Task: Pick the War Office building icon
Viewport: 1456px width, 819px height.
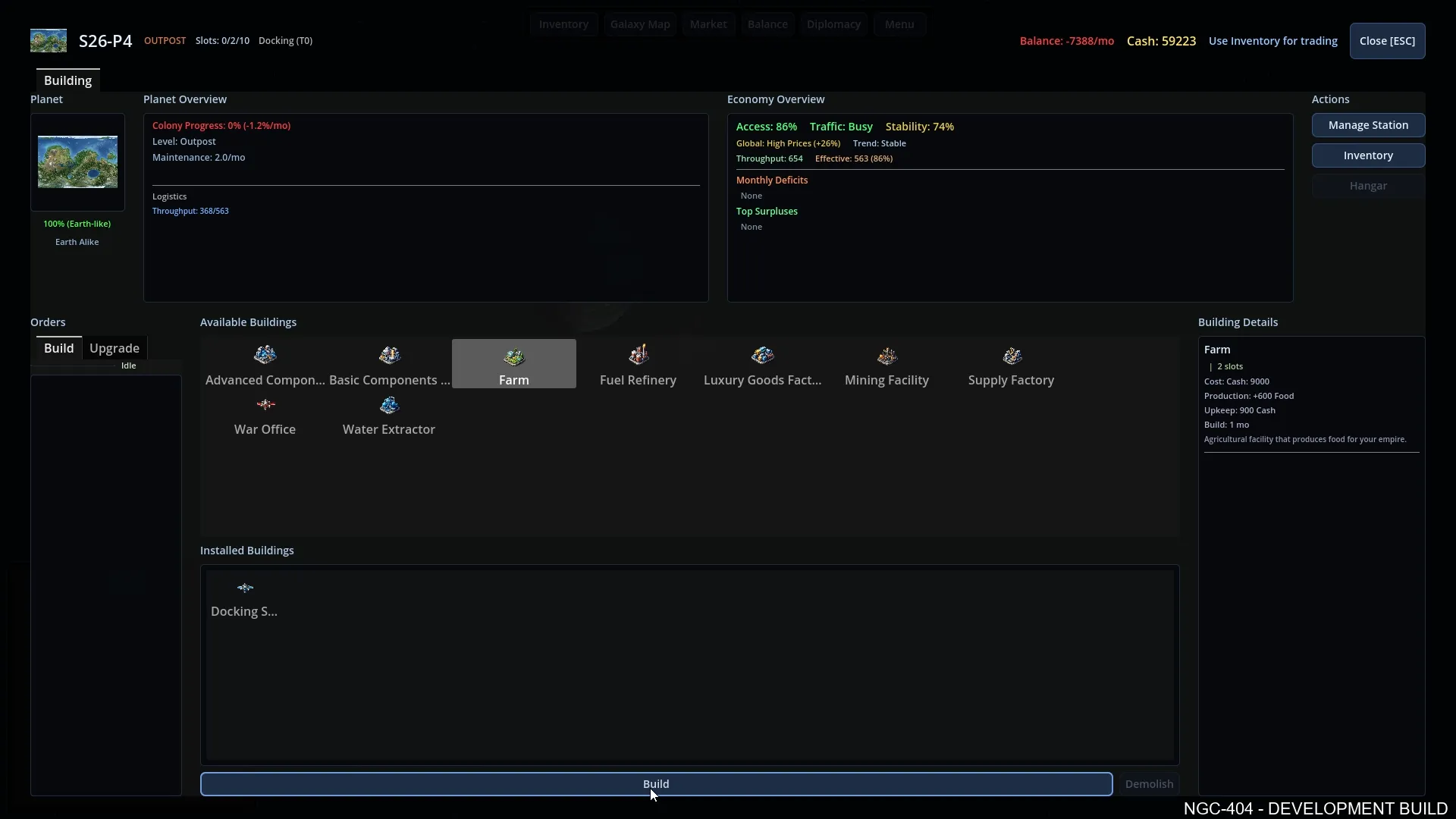Action: click(x=265, y=405)
